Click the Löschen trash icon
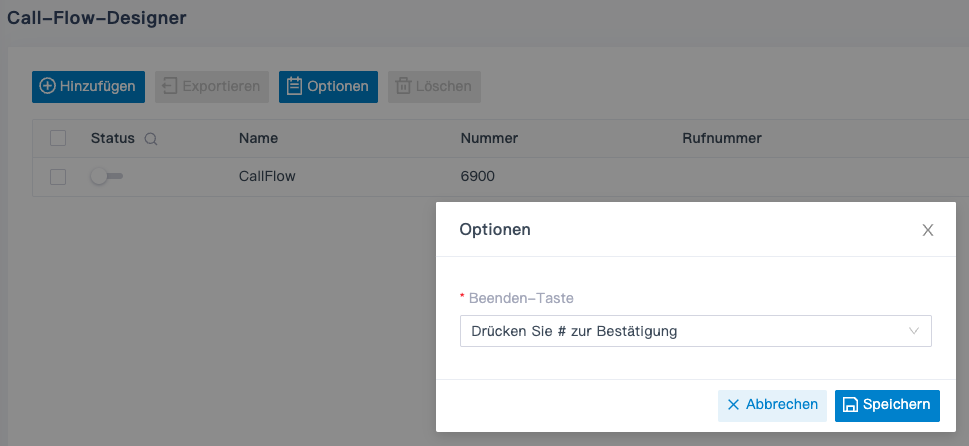Screen dimensions: 969x446 403,87
